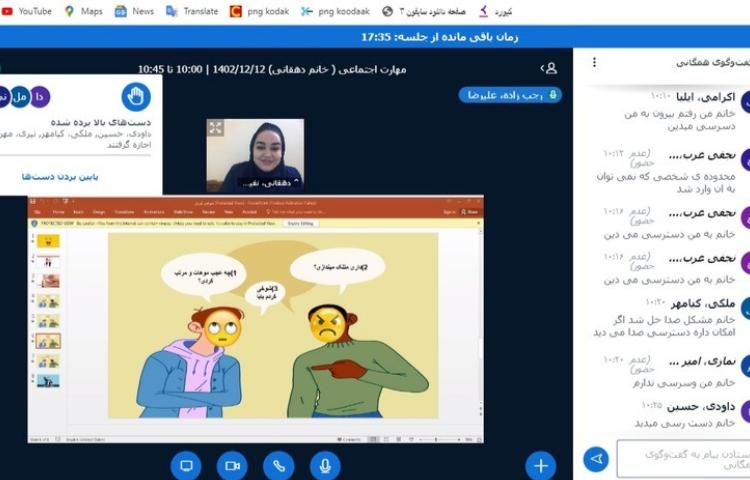Click the microphone button in bottom bar
Viewport: 750px width, 480px height.
(x=323, y=465)
